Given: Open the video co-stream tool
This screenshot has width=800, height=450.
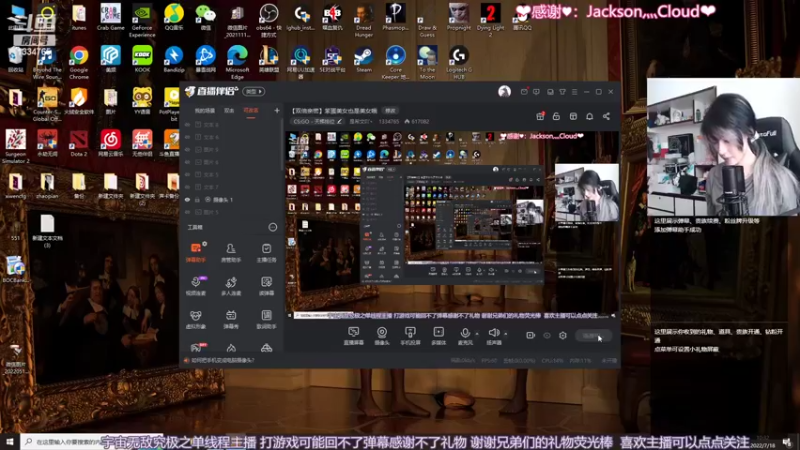Looking at the screenshot, I should tap(196, 286).
